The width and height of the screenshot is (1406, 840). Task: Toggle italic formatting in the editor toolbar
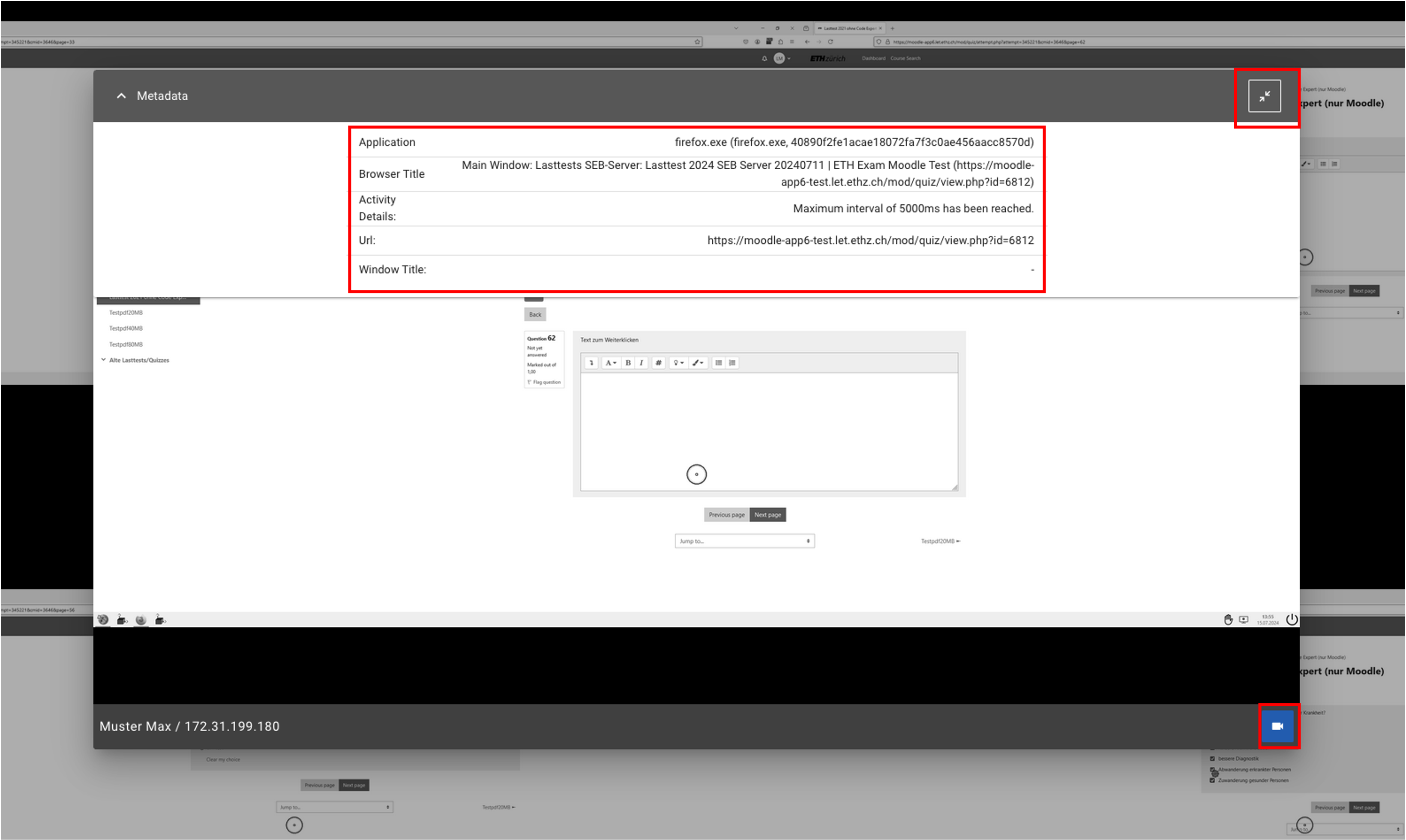click(641, 363)
